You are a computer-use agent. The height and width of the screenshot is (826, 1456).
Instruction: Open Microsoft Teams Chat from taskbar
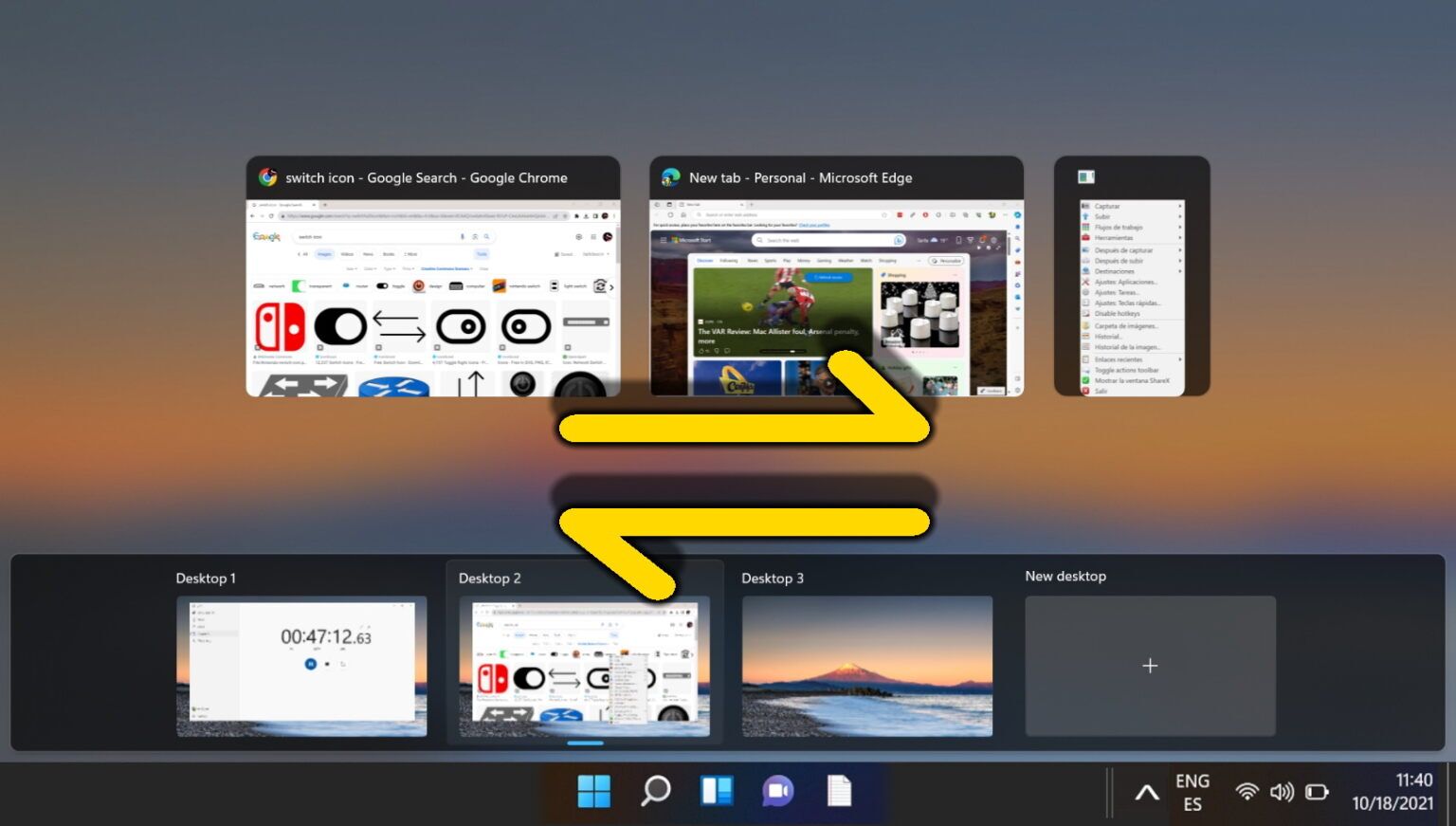click(777, 792)
